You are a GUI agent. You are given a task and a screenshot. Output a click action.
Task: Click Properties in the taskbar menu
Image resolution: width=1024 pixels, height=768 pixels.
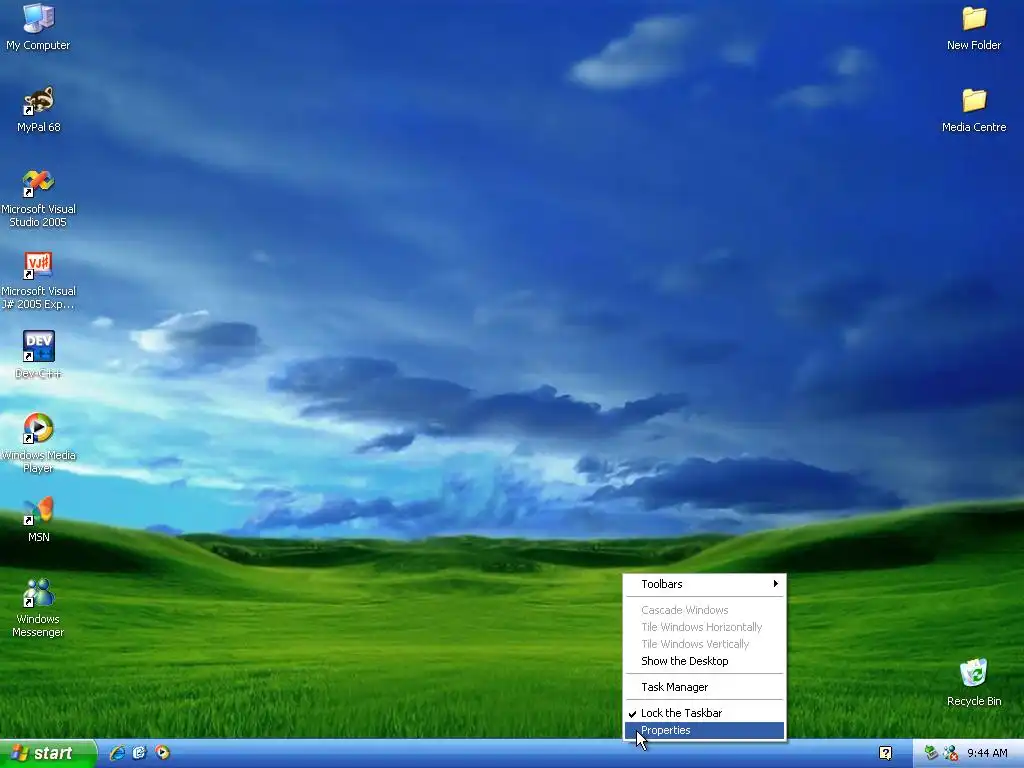705,730
